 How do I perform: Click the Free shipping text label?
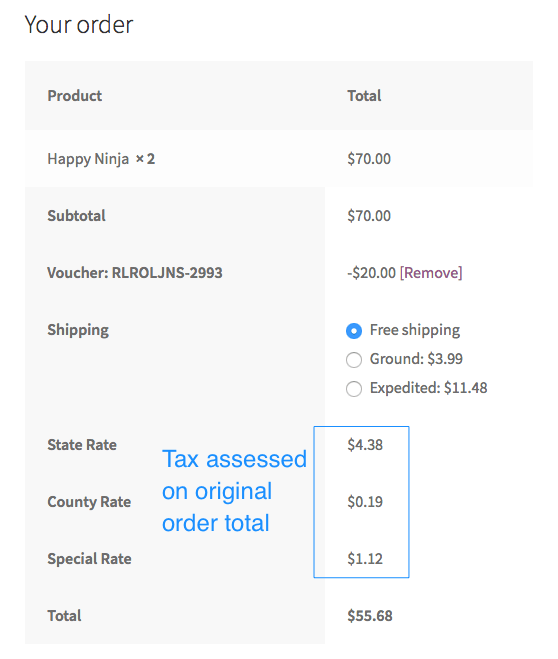(415, 330)
